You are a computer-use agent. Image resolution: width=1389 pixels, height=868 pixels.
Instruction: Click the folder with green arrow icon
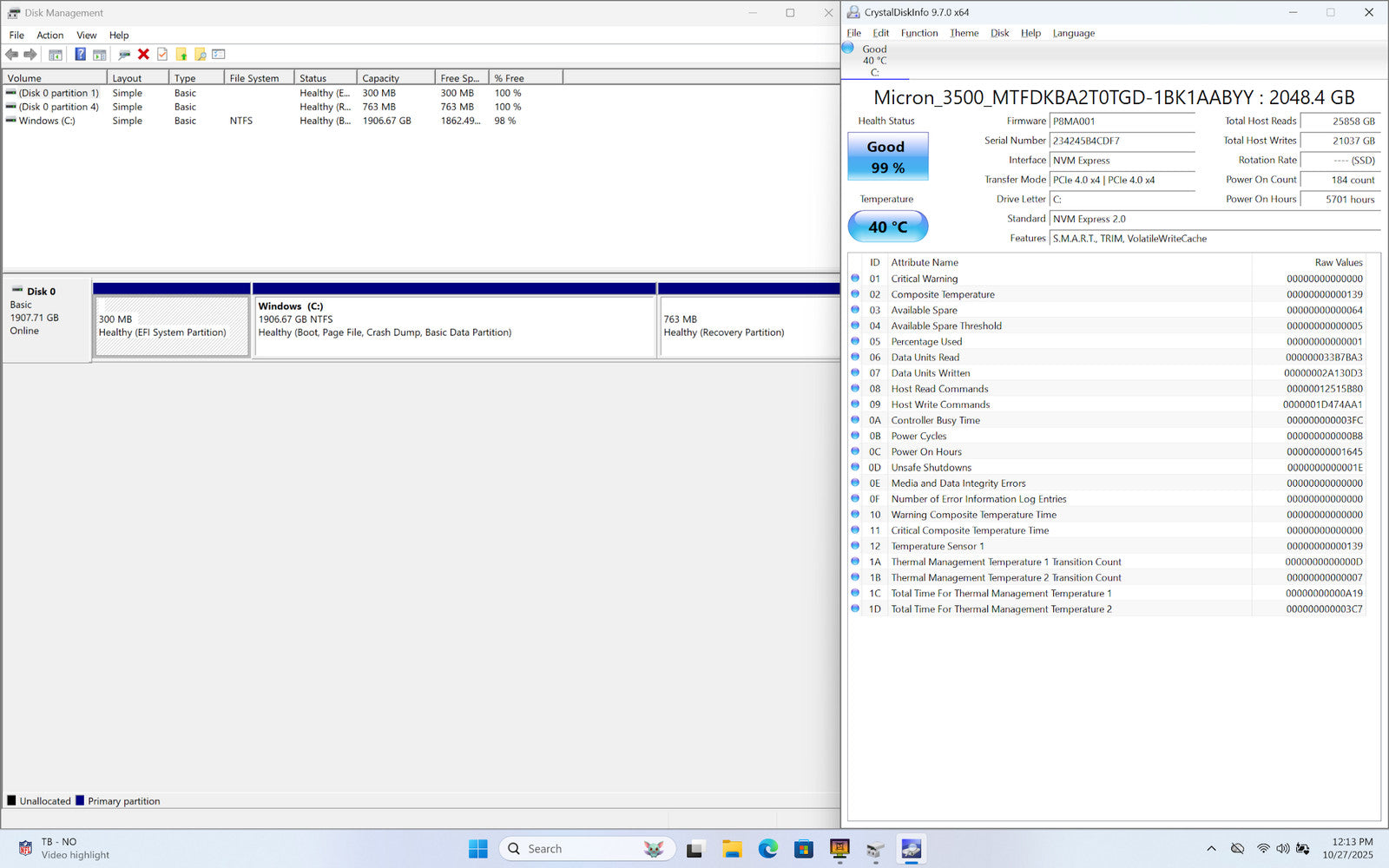(x=181, y=55)
